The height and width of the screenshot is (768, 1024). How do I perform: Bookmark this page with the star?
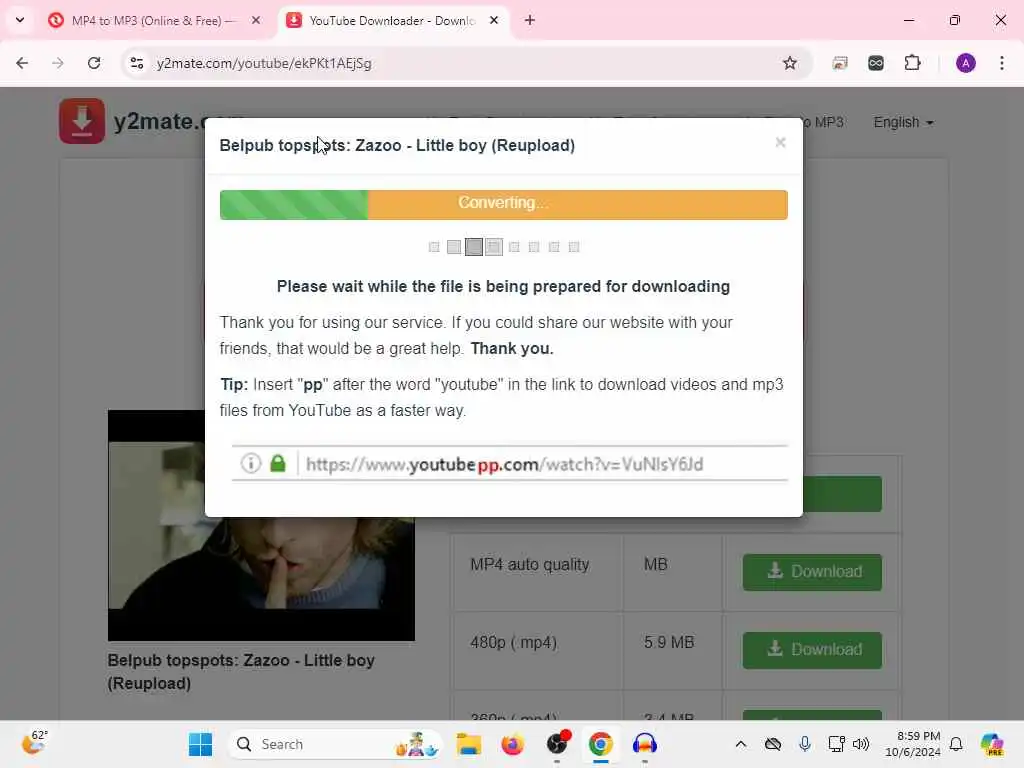(790, 63)
